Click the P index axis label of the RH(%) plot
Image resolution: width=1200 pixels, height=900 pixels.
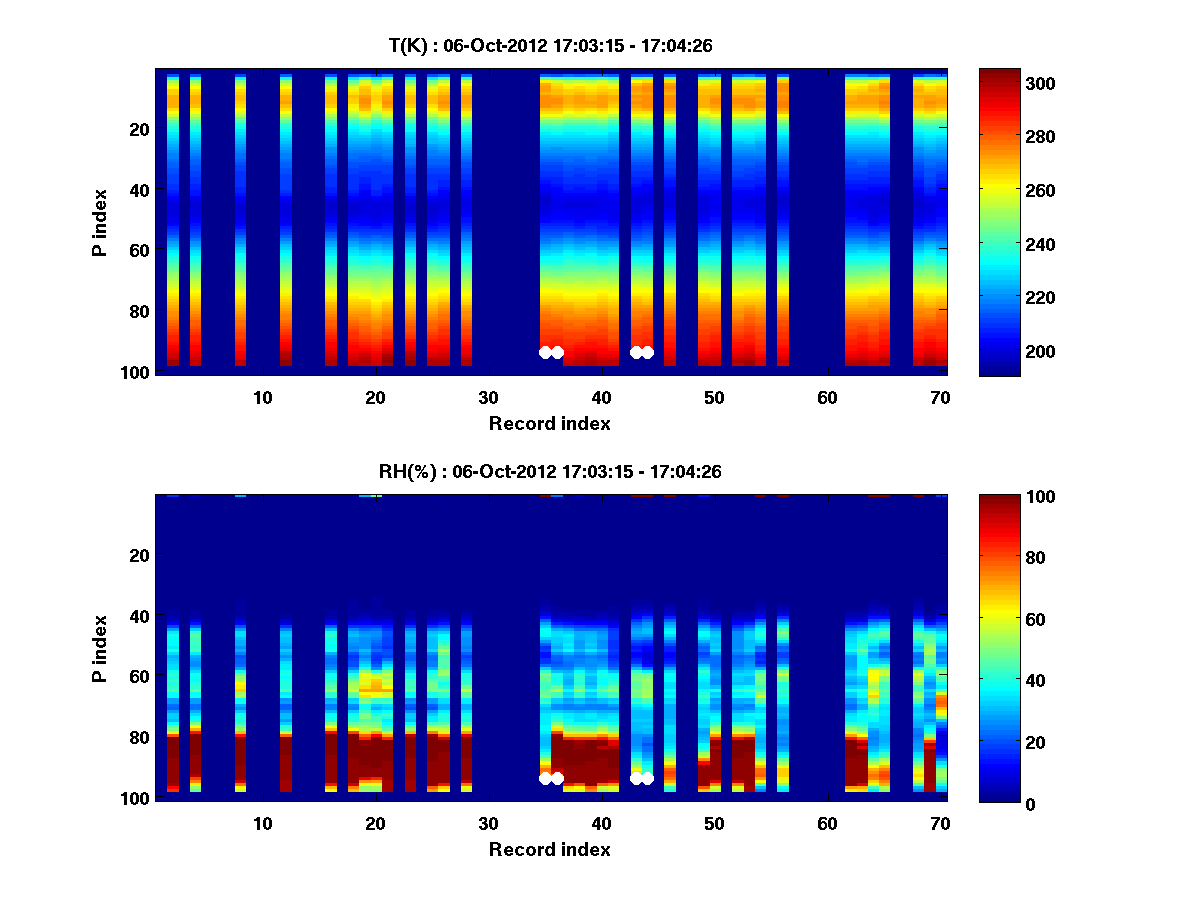100,648
